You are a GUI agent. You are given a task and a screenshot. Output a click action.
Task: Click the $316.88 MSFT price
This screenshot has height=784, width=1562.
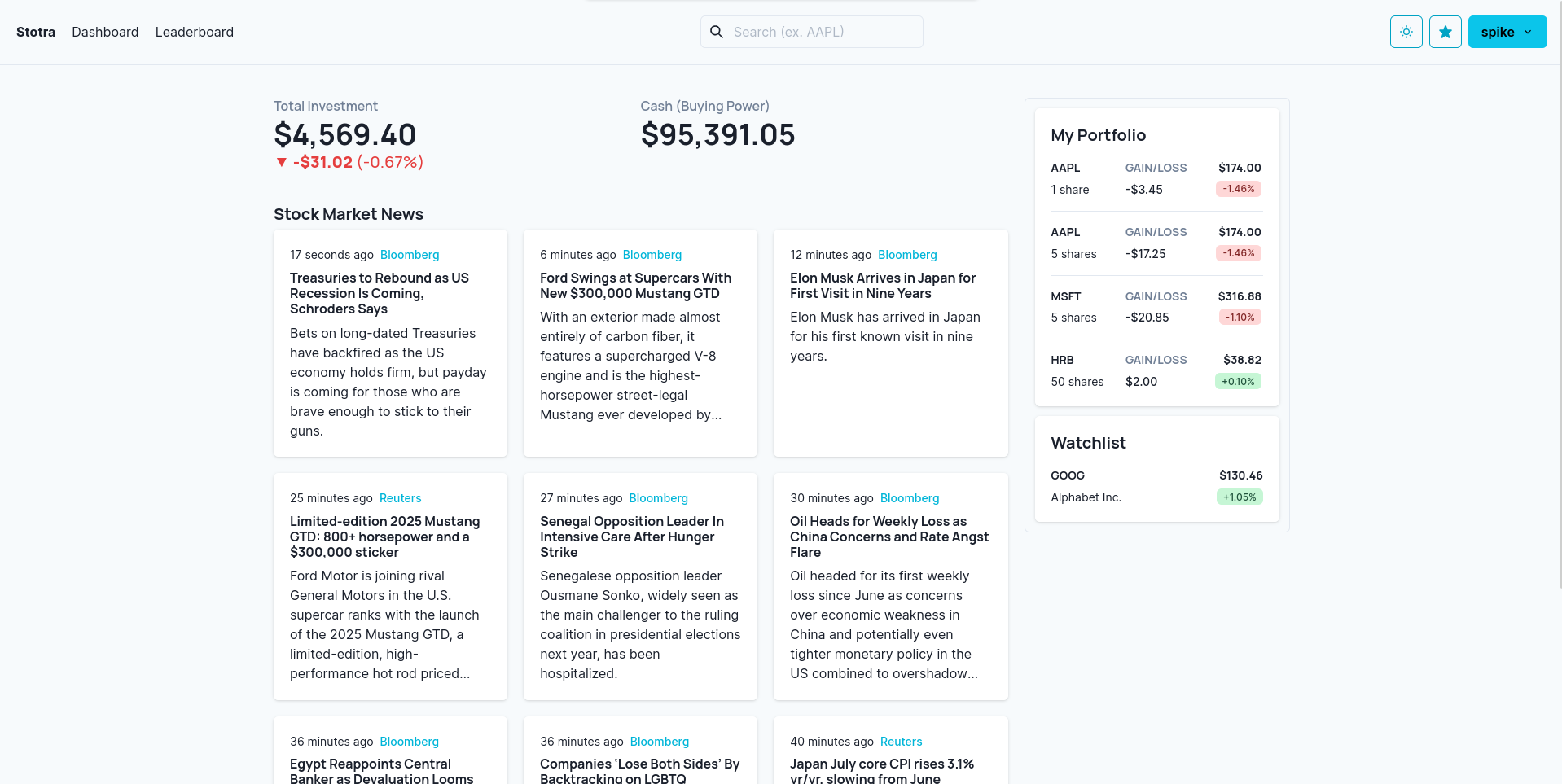point(1240,296)
